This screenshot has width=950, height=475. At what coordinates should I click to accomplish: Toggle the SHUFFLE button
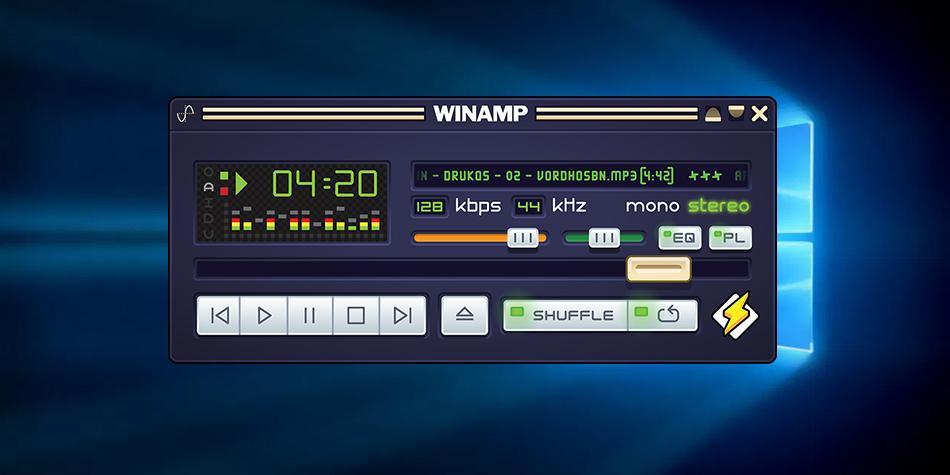567,315
